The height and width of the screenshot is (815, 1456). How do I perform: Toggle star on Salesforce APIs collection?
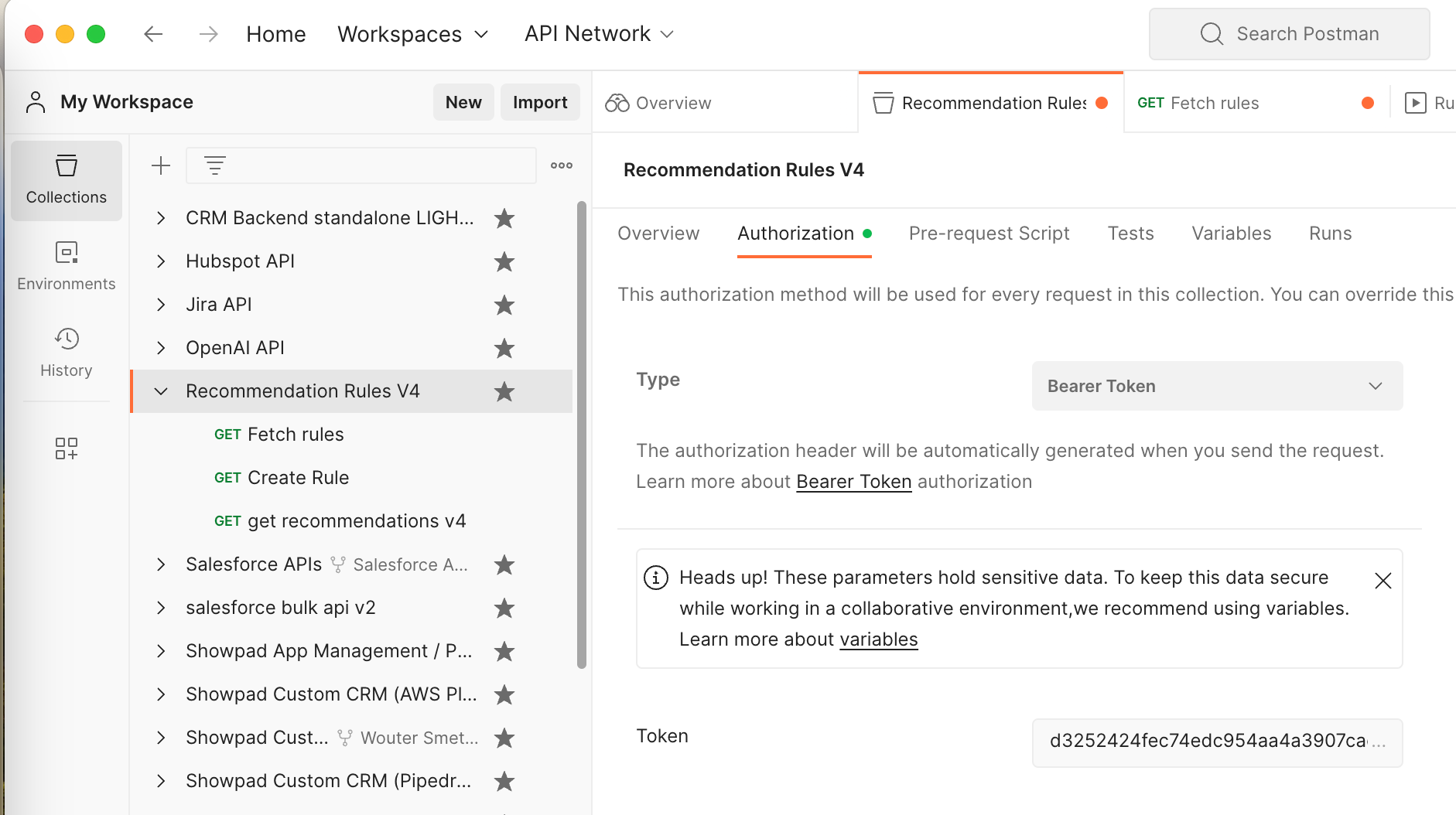[504, 565]
